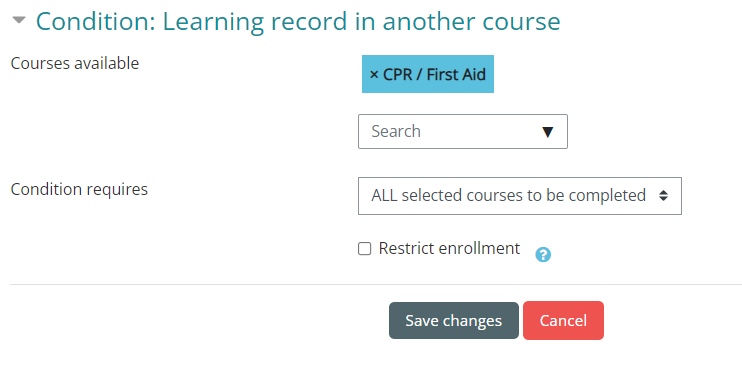The image size is (742, 365).
Task: Click the blue question mark help icon
Action: (x=543, y=255)
